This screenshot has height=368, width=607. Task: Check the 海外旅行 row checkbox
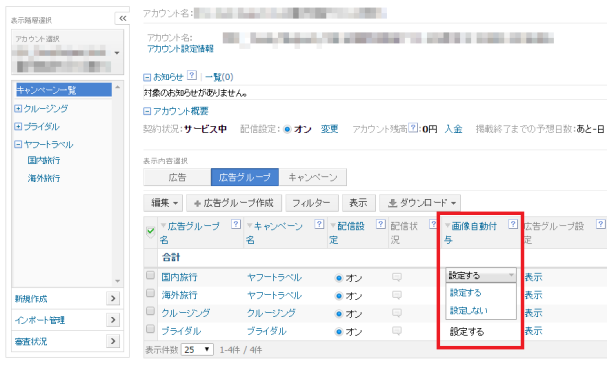pos(150,293)
